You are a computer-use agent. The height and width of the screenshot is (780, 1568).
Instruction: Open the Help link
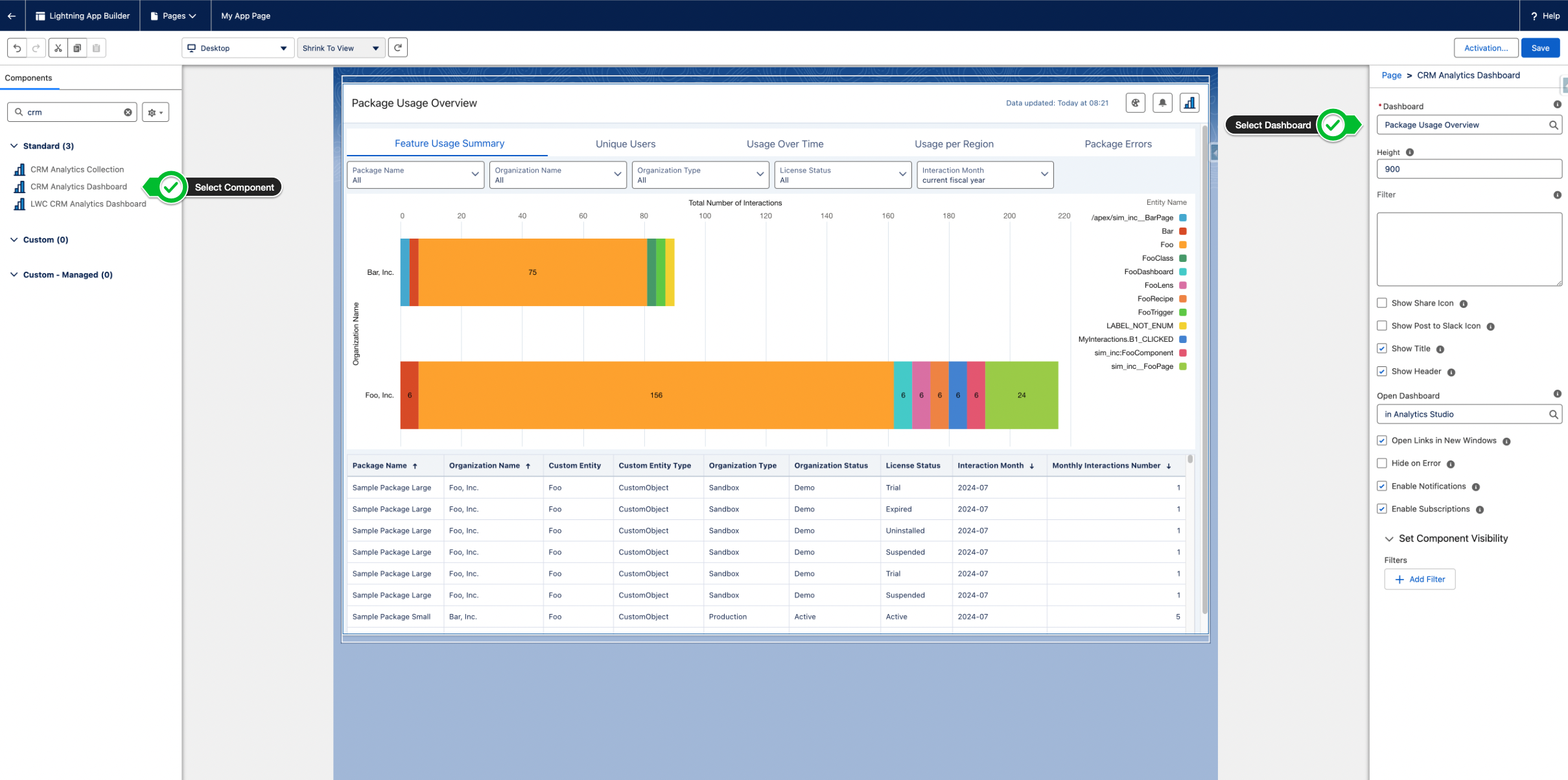(1545, 16)
